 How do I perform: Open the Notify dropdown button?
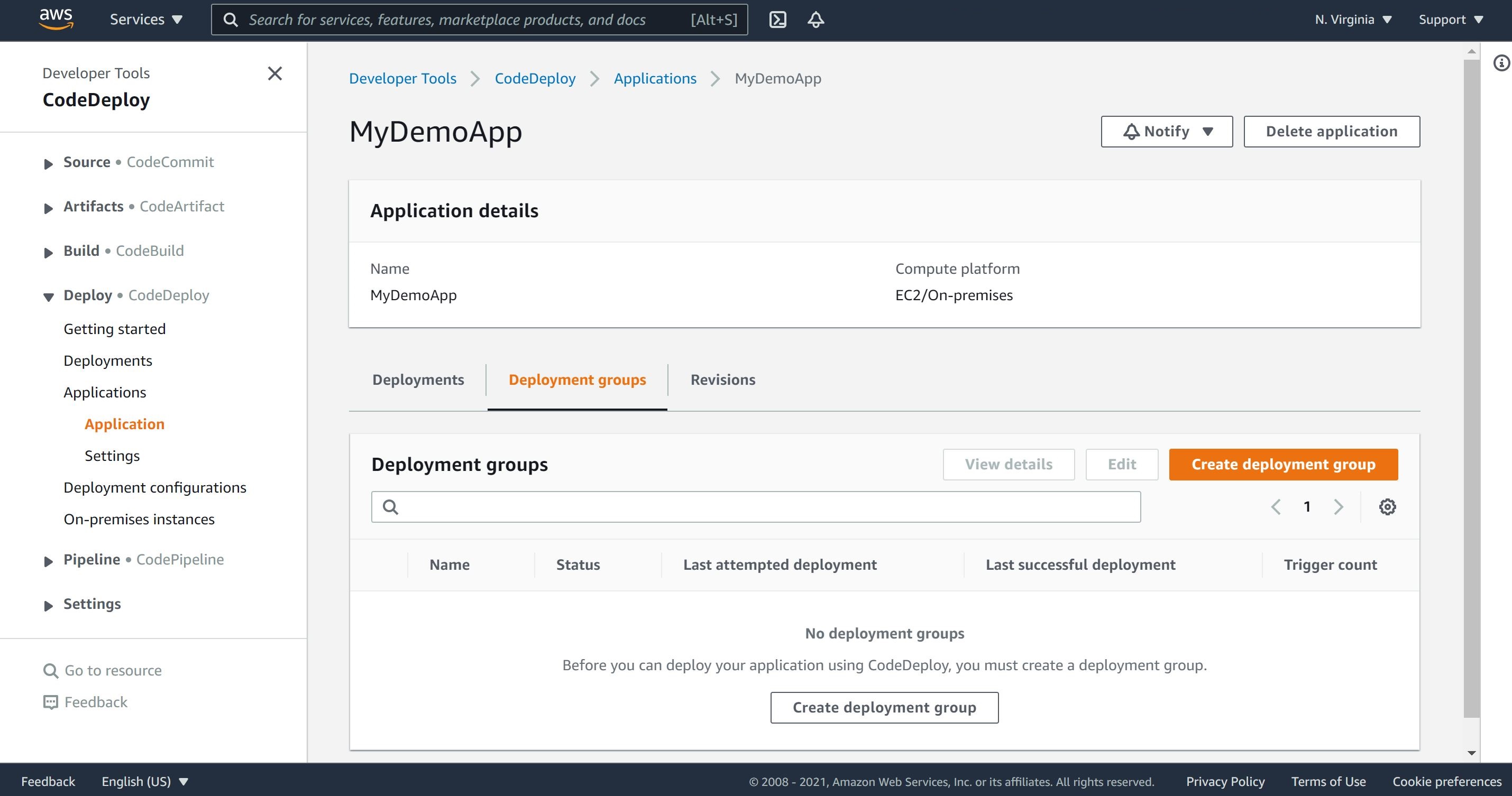[1166, 132]
